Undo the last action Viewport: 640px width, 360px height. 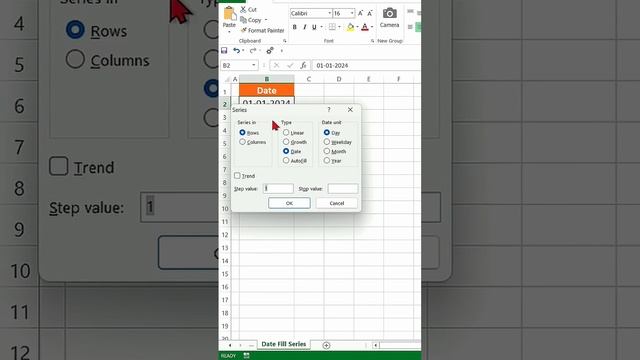[236, 51]
